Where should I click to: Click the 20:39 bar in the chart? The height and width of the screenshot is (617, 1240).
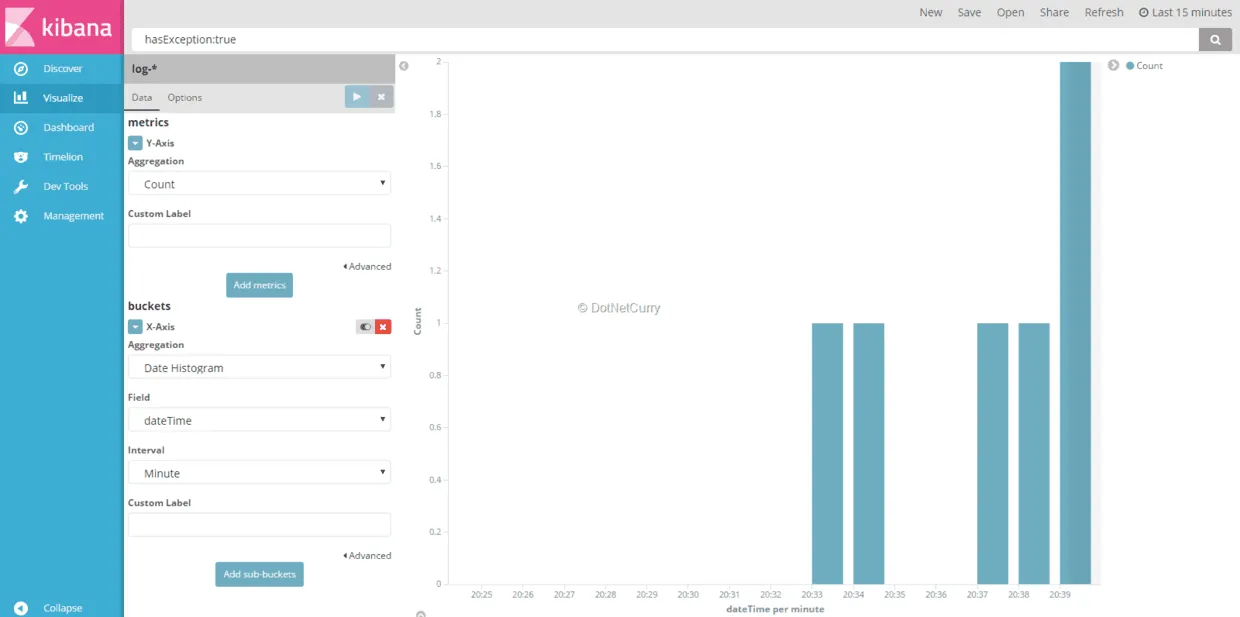coord(1075,323)
